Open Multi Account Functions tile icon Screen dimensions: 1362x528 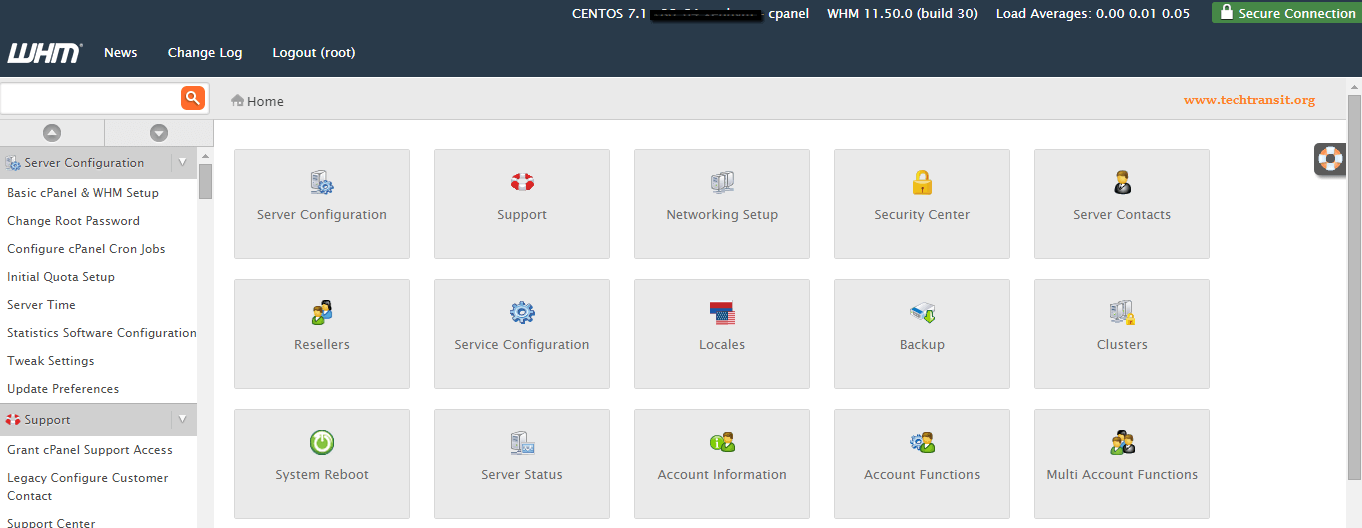1122,442
